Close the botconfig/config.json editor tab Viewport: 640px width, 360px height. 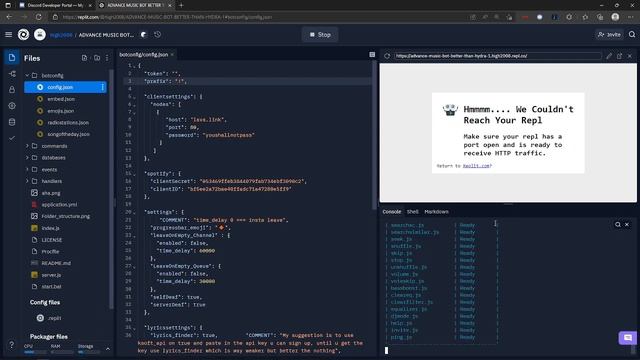point(172,54)
